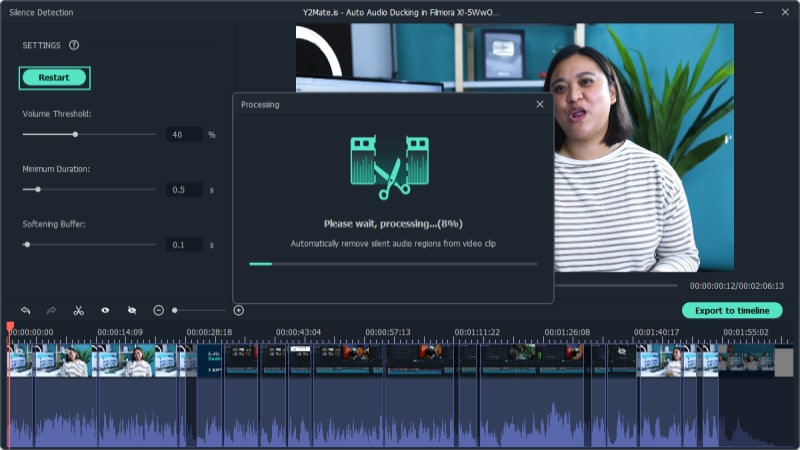
Task: Click timeline ruler at 00:00:28:18
Action: tap(209, 332)
